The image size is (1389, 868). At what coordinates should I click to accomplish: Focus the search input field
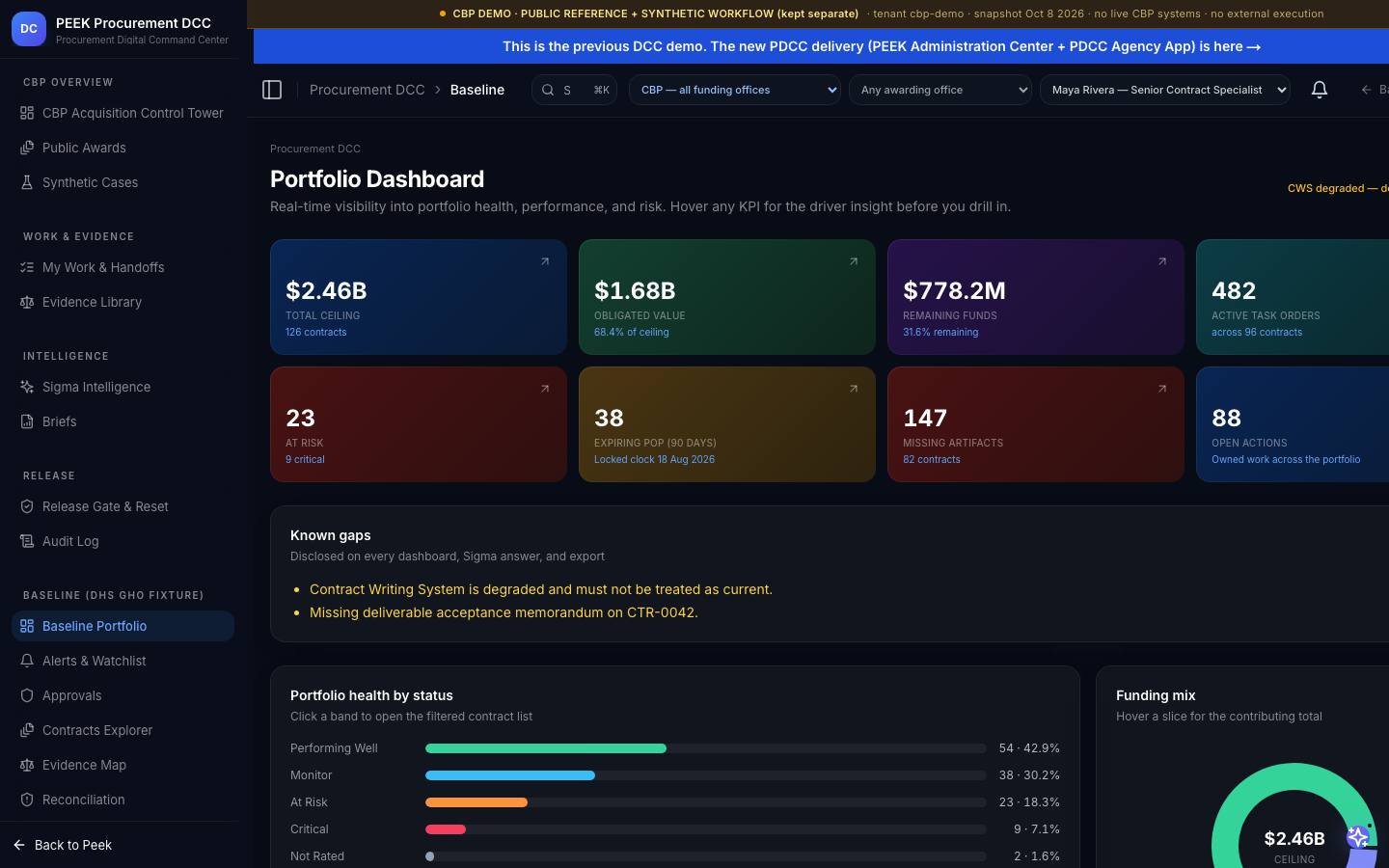(x=575, y=90)
